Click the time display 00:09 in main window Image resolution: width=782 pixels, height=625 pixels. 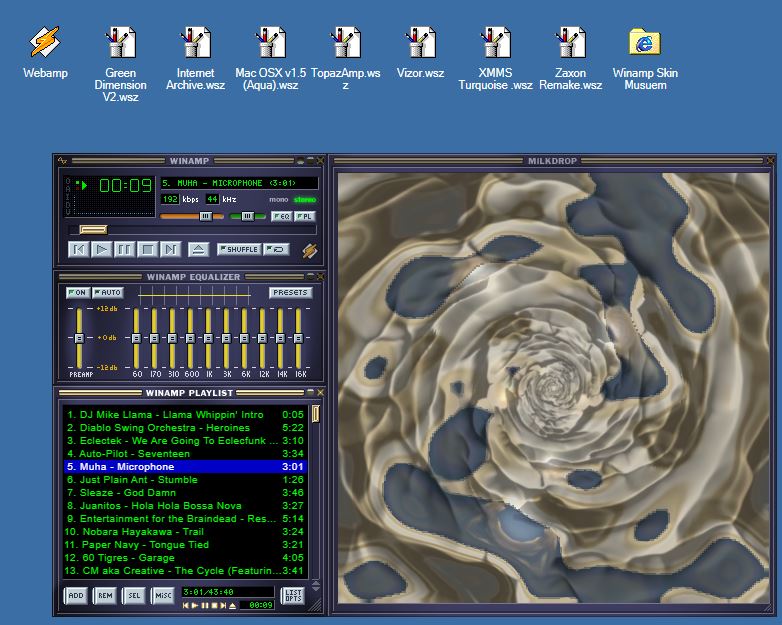click(125, 186)
